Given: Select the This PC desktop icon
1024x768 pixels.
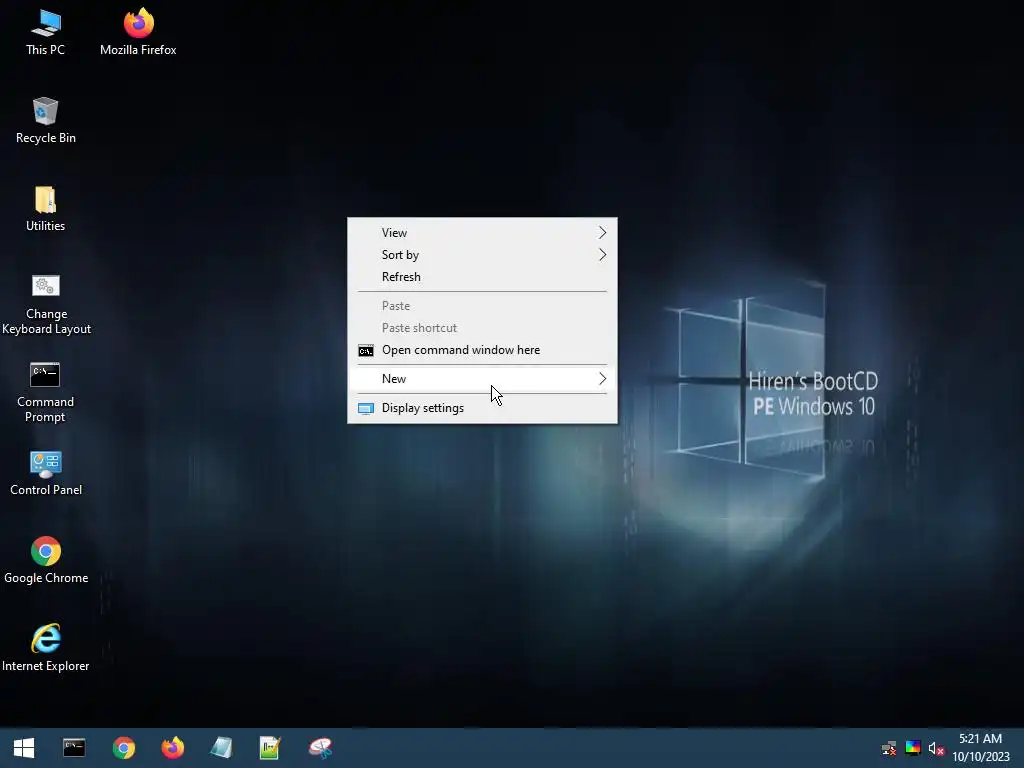Looking at the screenshot, I should (x=46, y=32).
